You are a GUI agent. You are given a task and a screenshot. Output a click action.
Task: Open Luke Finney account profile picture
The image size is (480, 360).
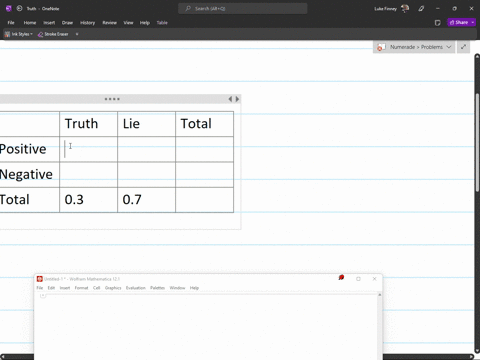(405, 9)
